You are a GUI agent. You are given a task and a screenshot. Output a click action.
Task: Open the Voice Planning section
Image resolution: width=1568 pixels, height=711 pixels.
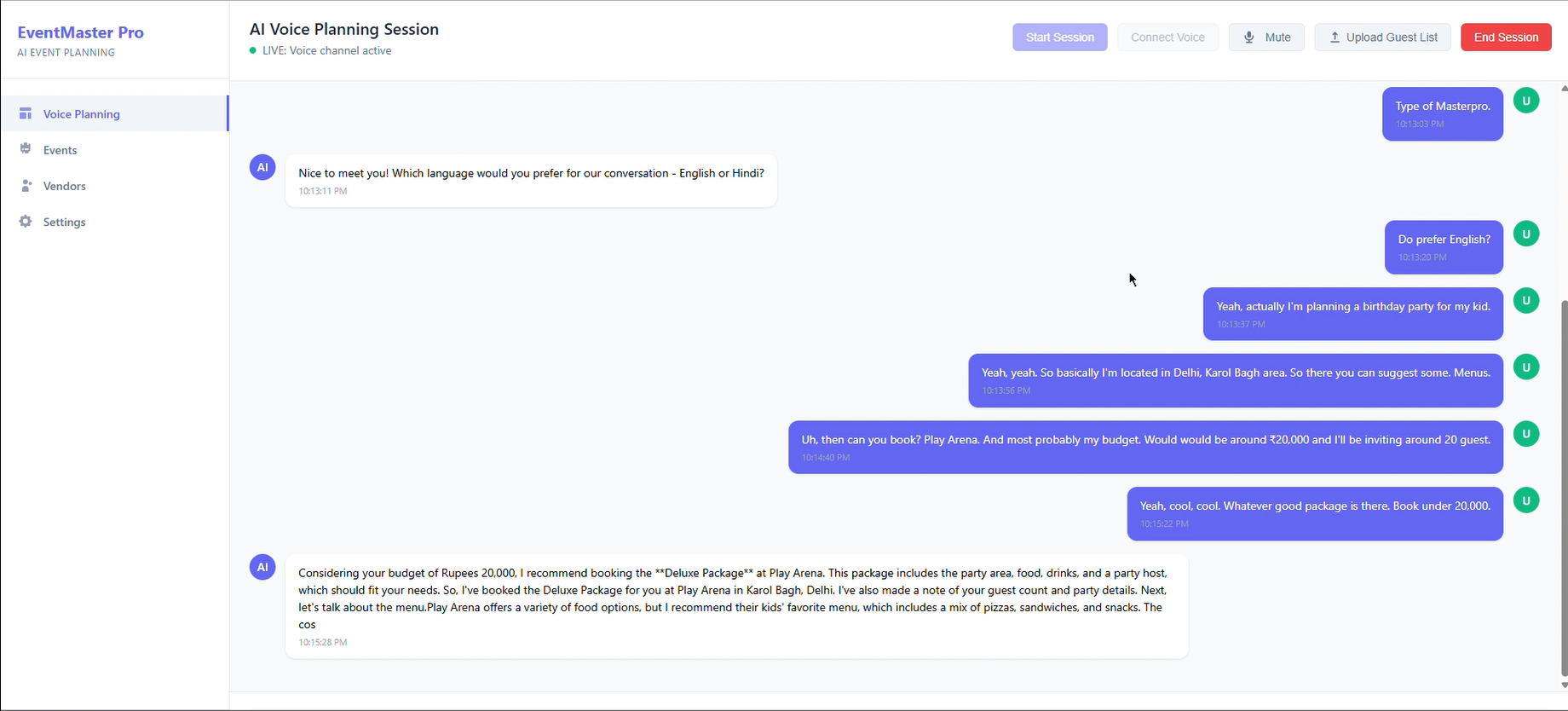coord(114,113)
